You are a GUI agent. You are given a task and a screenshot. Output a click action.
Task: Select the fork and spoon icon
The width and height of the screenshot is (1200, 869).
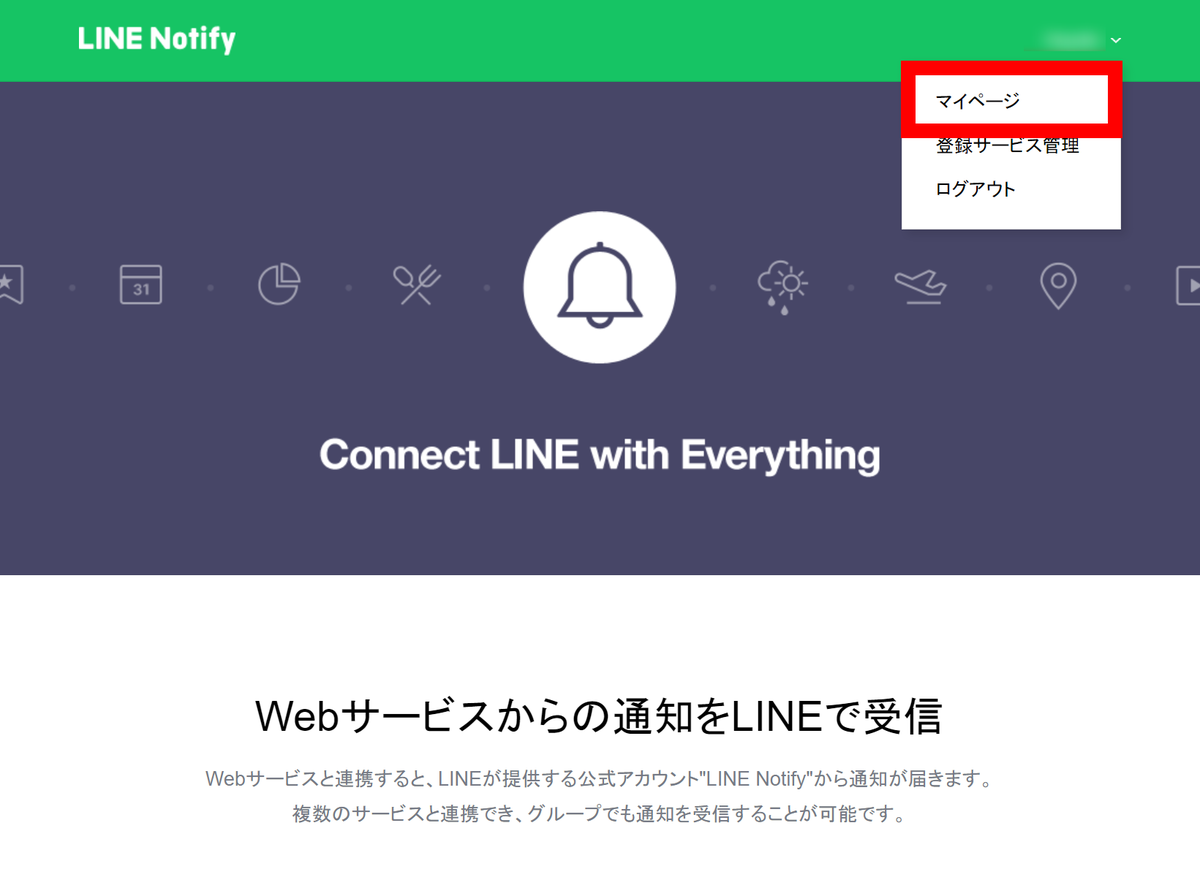(417, 286)
